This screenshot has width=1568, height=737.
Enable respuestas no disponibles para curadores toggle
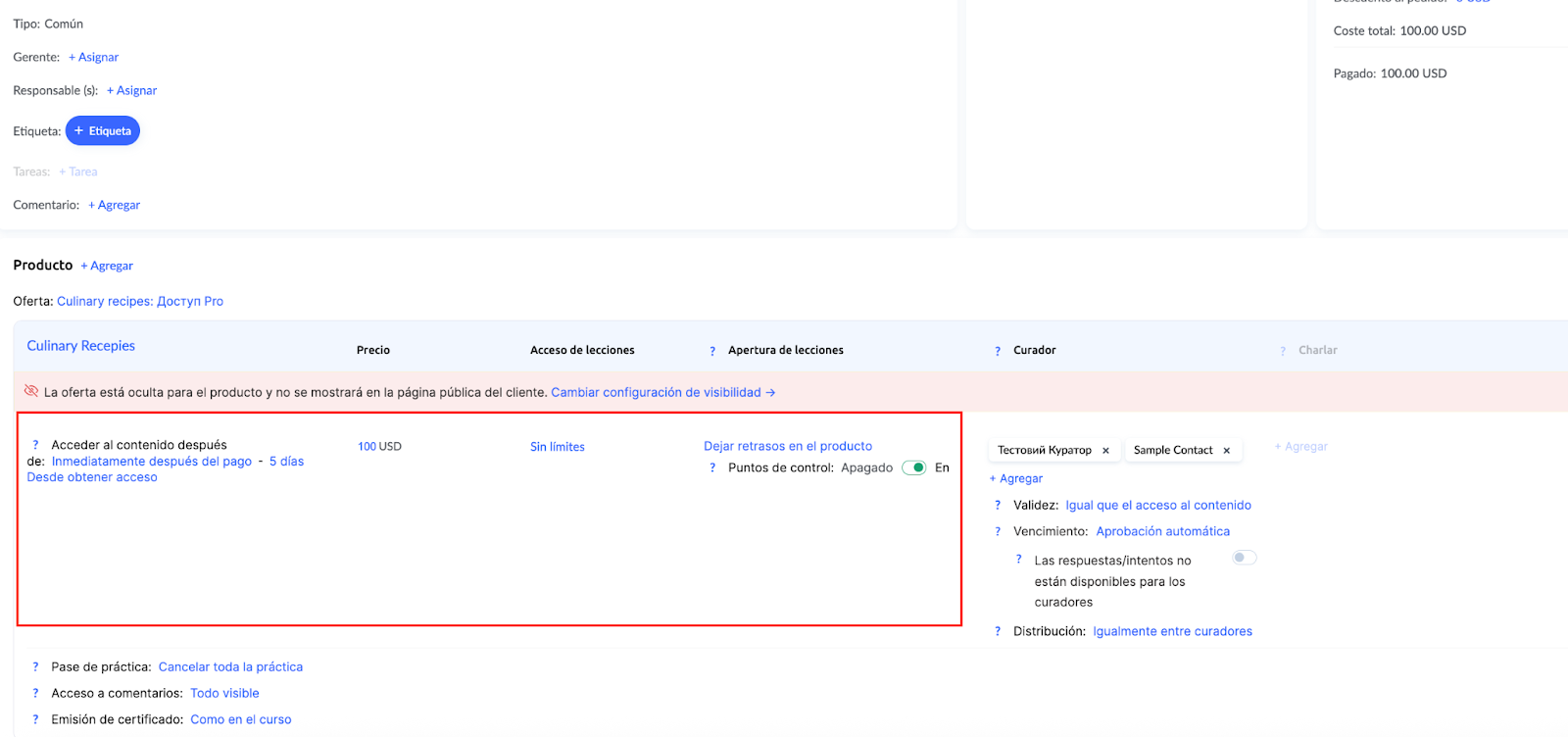point(1244,558)
